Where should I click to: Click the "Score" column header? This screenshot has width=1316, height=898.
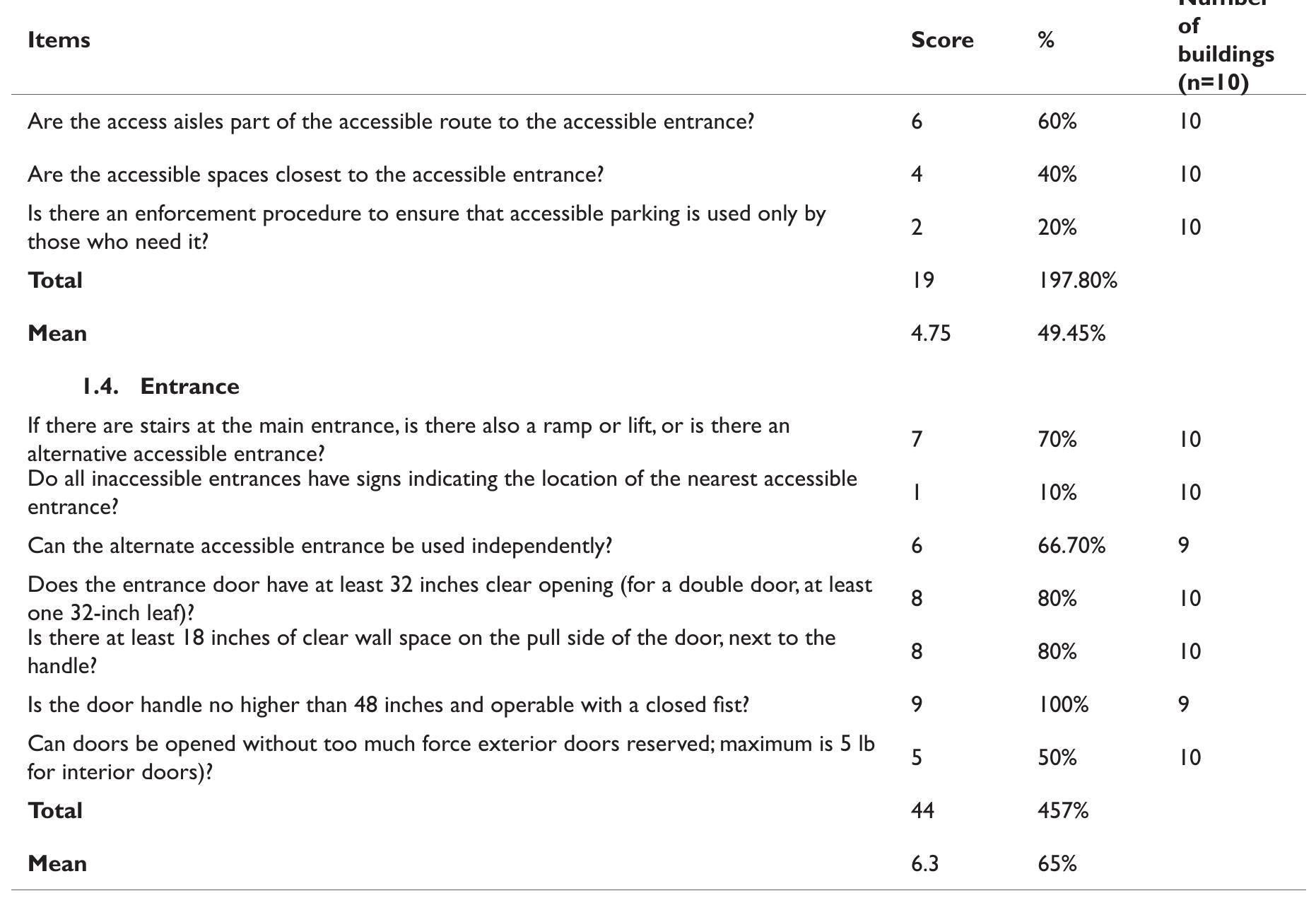[941, 40]
